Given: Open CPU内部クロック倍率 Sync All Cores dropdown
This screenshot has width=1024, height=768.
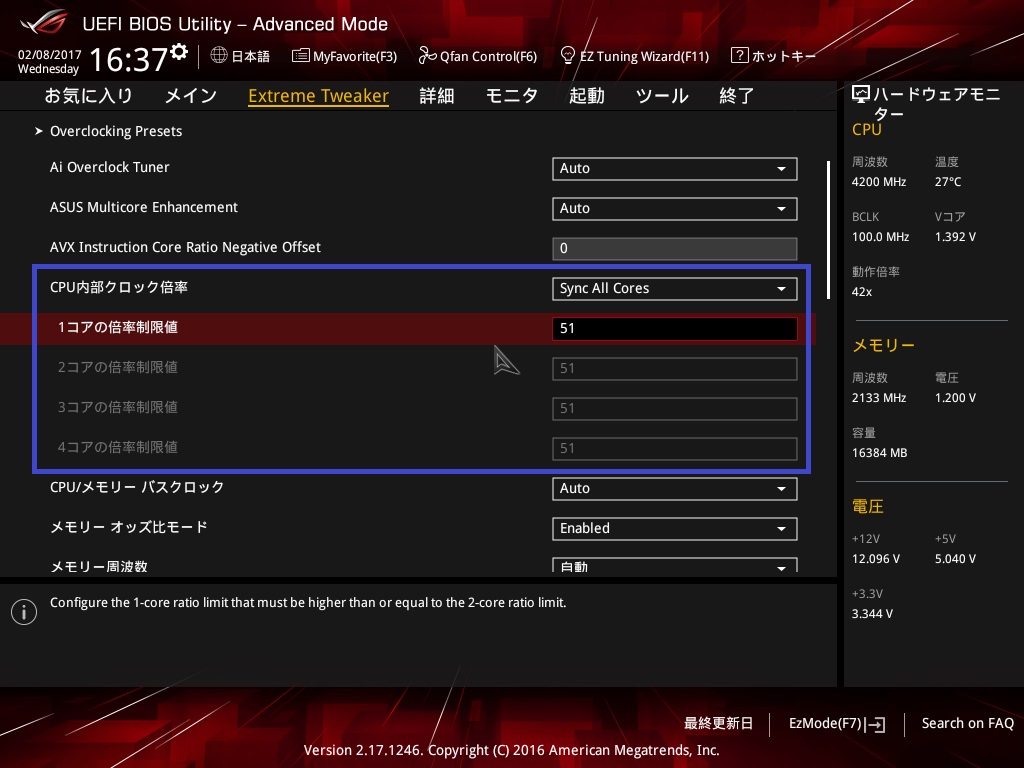Looking at the screenshot, I should click(674, 289).
